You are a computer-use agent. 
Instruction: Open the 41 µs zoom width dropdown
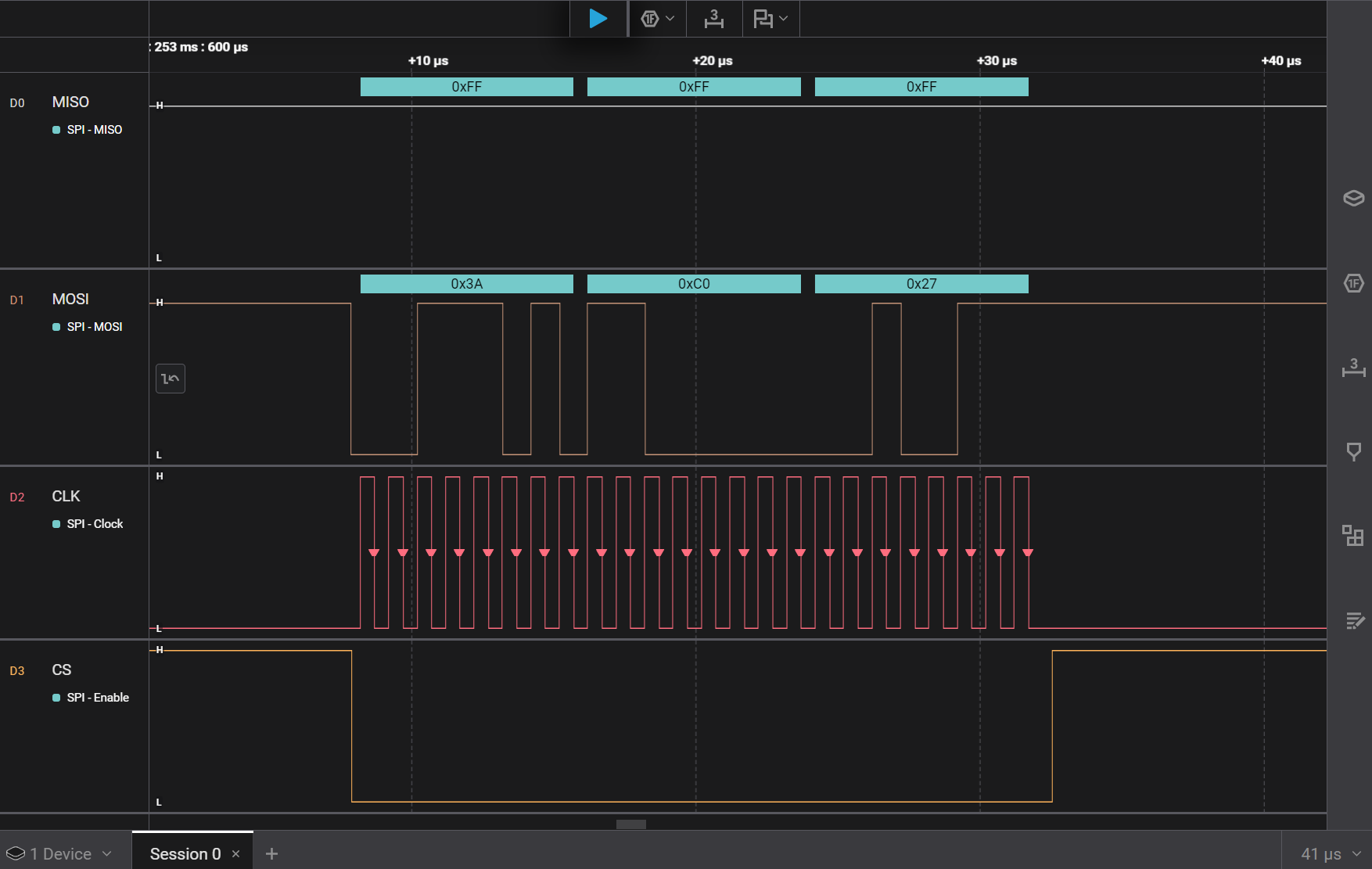tap(1331, 854)
